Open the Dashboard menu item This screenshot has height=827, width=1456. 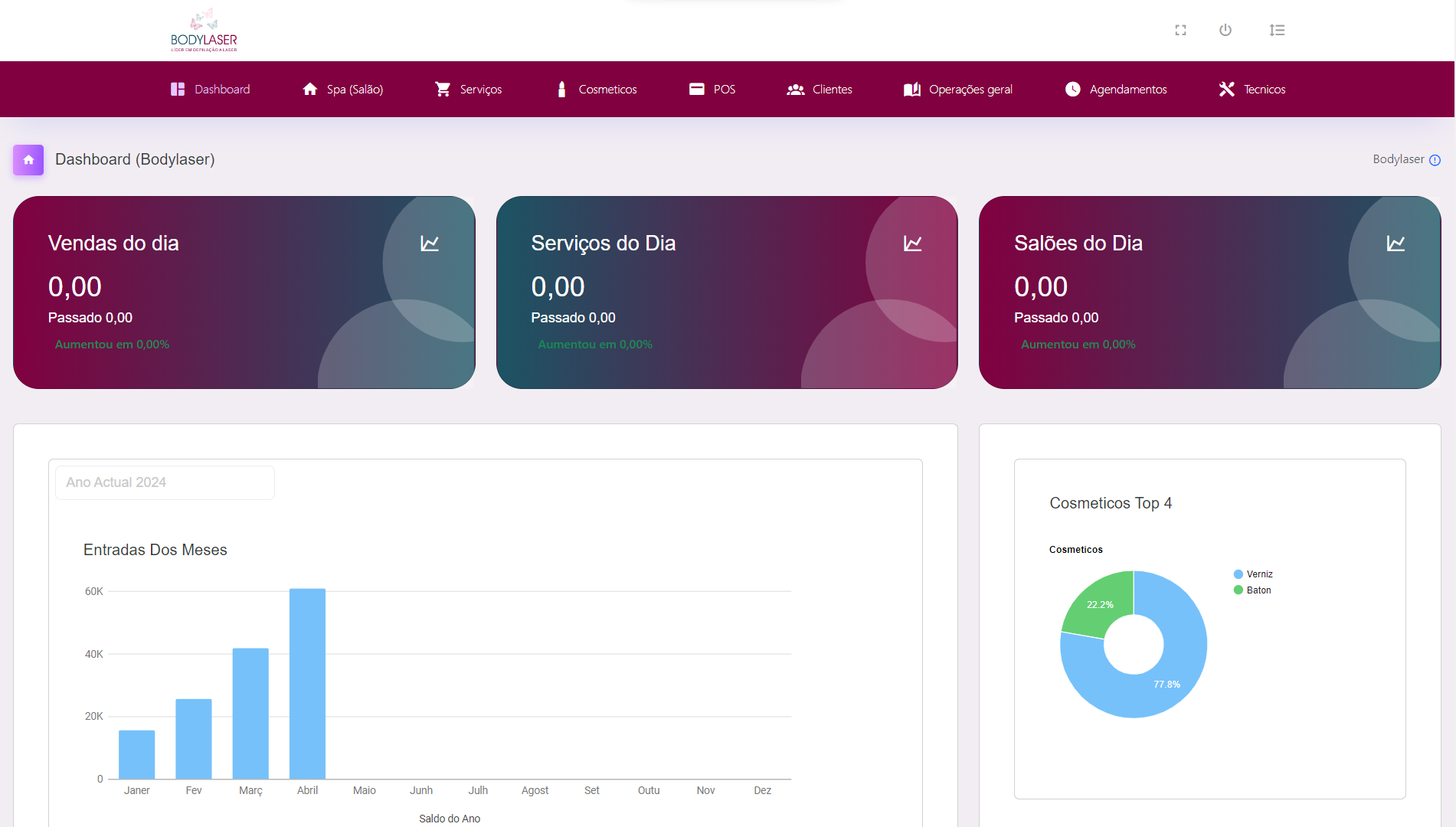point(211,90)
